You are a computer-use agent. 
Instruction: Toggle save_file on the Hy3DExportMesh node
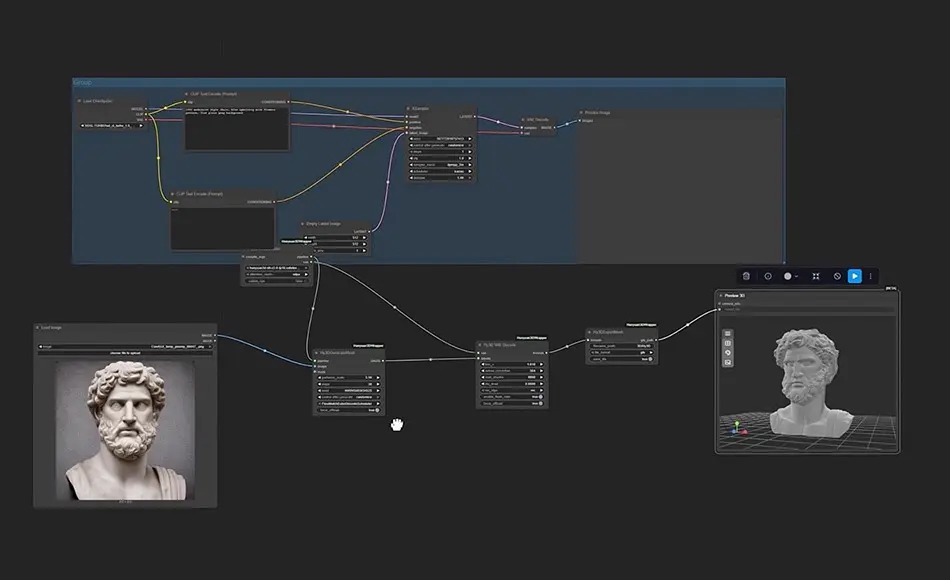pyautogui.click(x=650, y=359)
